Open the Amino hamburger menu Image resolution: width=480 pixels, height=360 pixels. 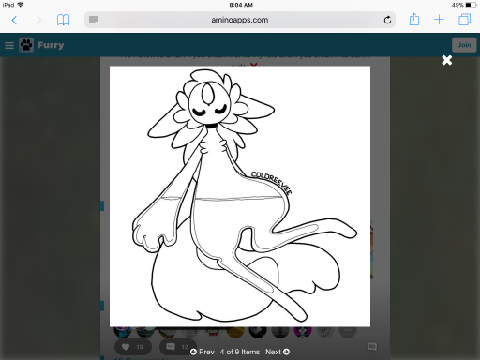9,45
